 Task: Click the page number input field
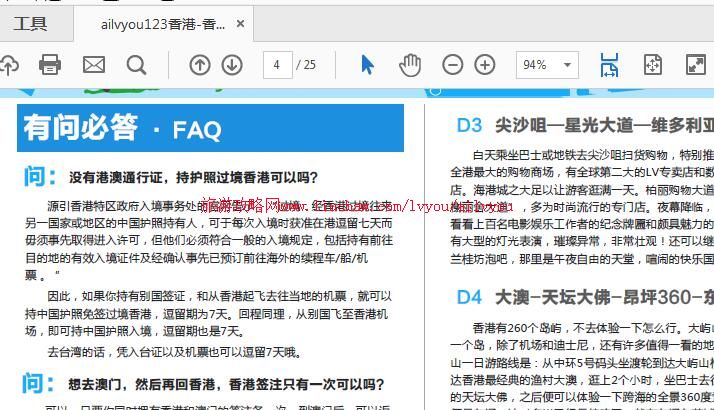(x=276, y=65)
